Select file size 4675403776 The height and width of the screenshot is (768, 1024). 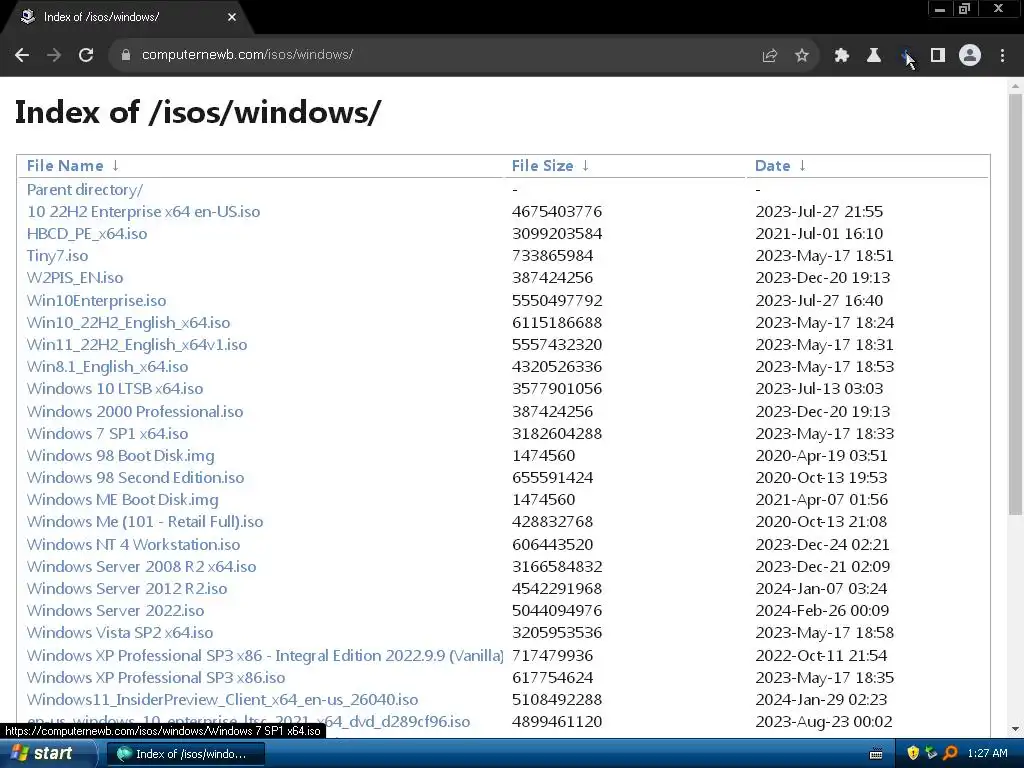point(556,212)
